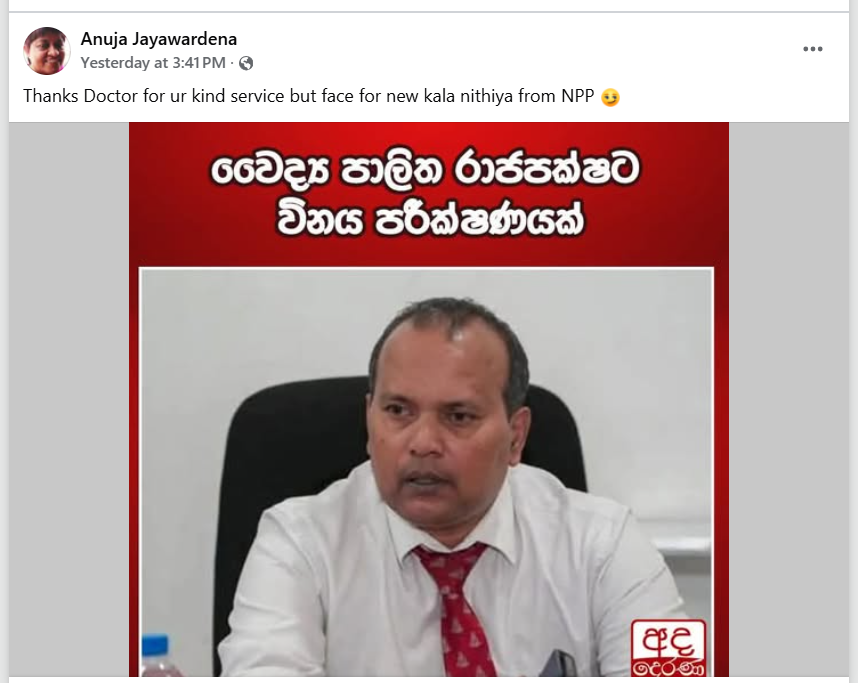Click the first line of the Sinhala headline
This screenshot has height=683, width=858.
(426, 170)
